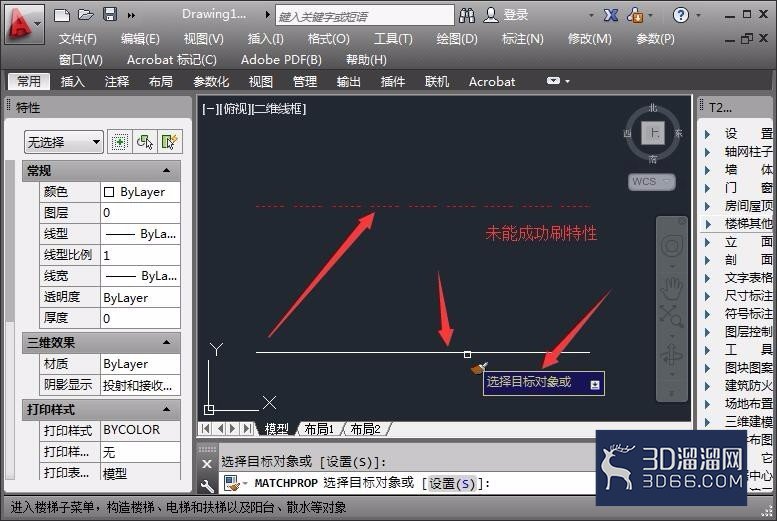
Task: Click the binoculars search icon
Action: click(467, 15)
